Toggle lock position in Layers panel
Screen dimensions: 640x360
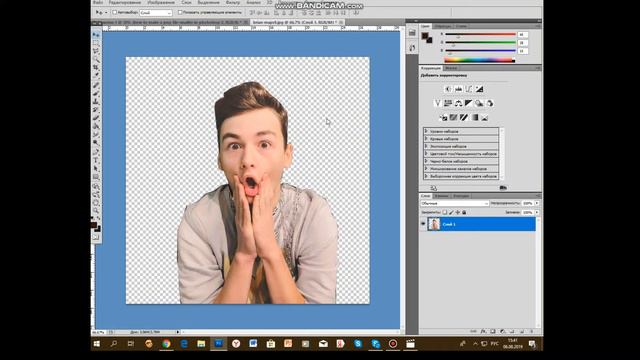point(458,212)
